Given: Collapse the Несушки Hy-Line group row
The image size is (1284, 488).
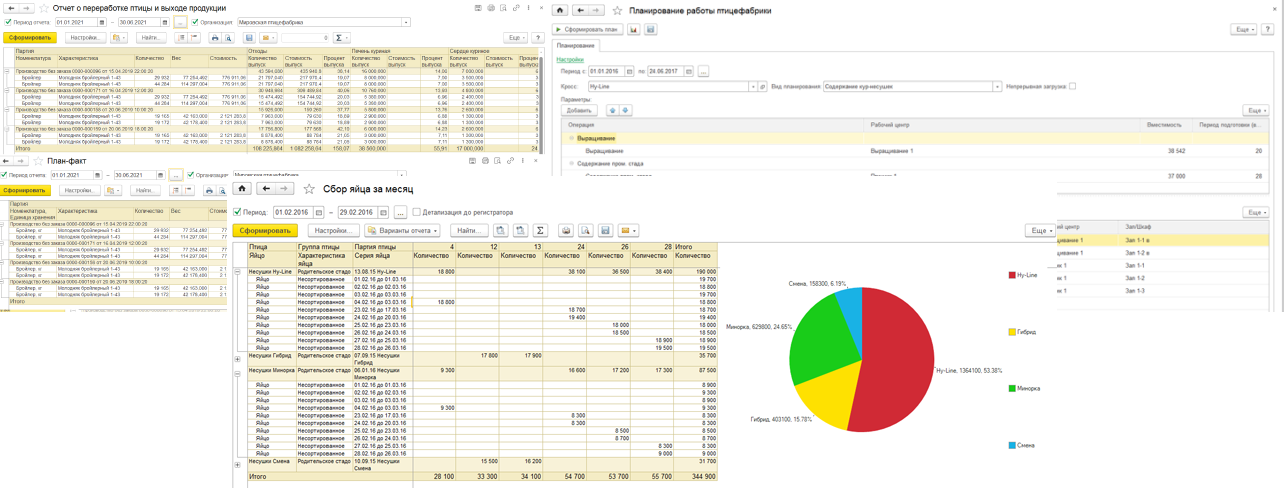Looking at the screenshot, I should click(x=238, y=272).
